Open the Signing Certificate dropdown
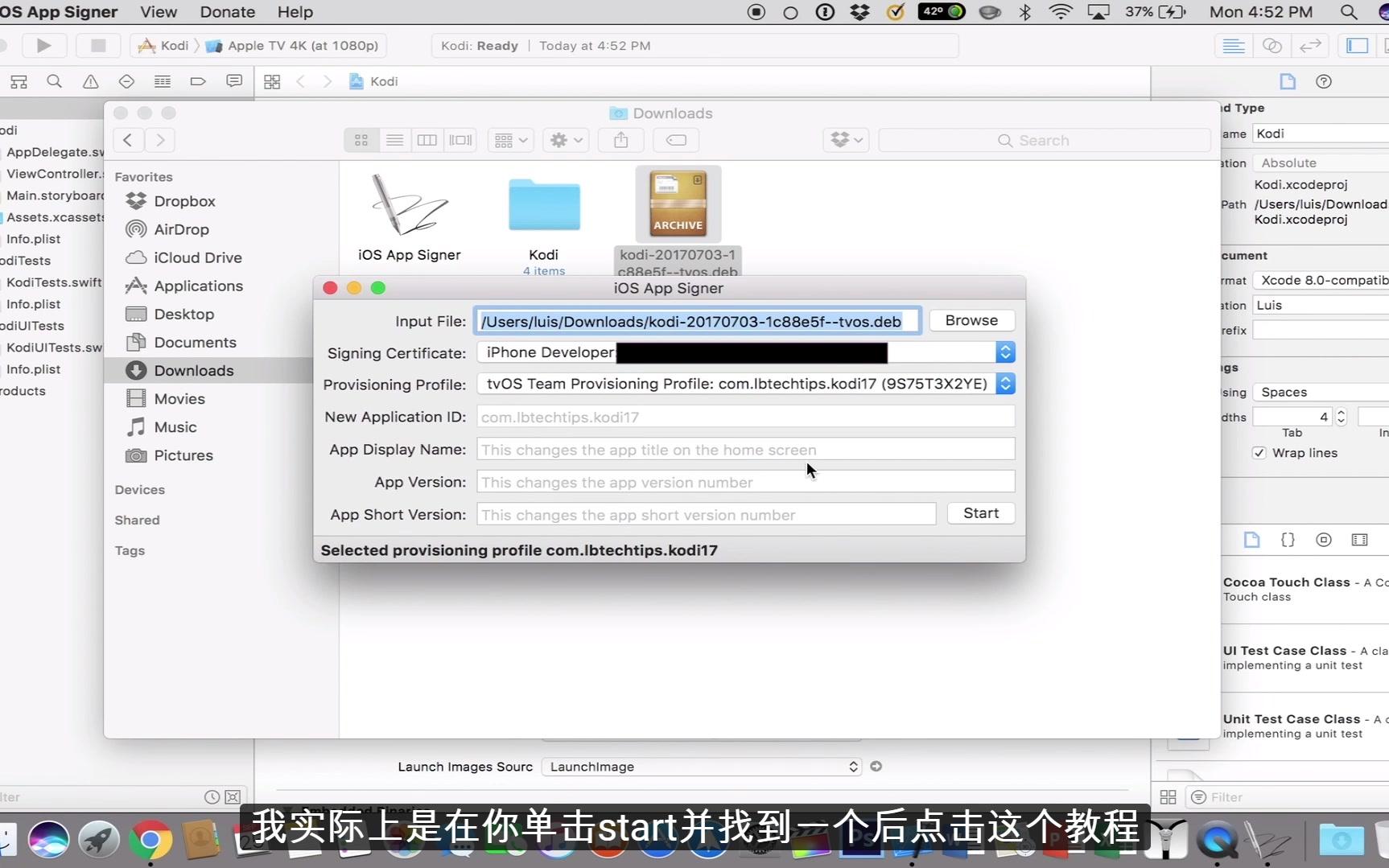The height and width of the screenshot is (868, 1389). pos(746,352)
